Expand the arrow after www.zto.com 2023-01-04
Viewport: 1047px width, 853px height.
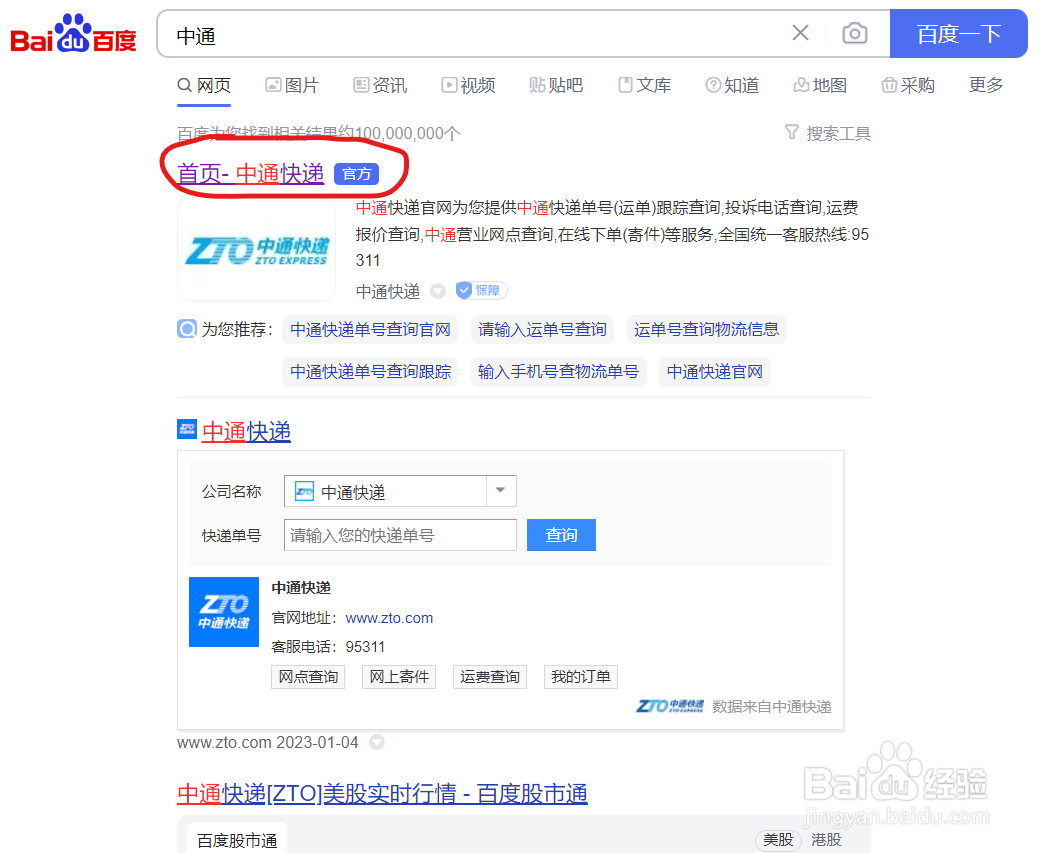[x=377, y=742]
